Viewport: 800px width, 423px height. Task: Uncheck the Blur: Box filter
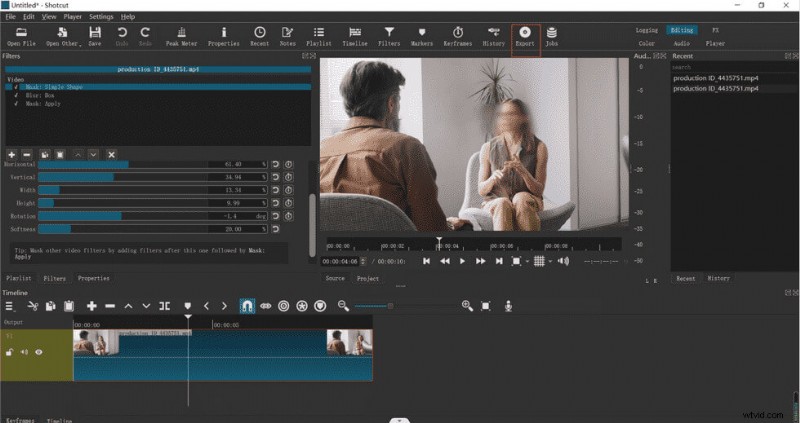(16, 95)
